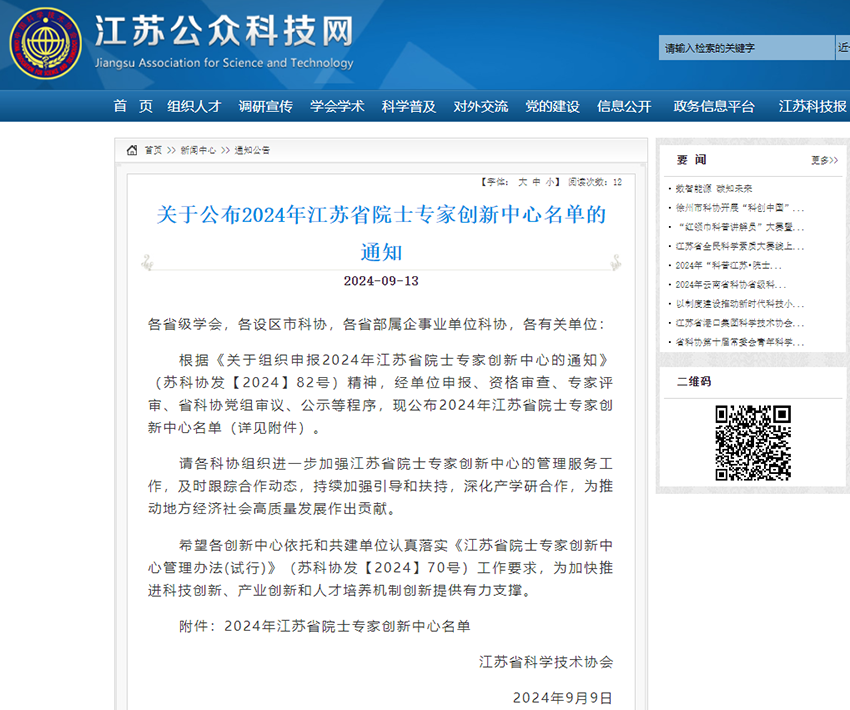Open the 调研宣传 navigation menu
Screen dimensions: 850x710
[x=266, y=106]
